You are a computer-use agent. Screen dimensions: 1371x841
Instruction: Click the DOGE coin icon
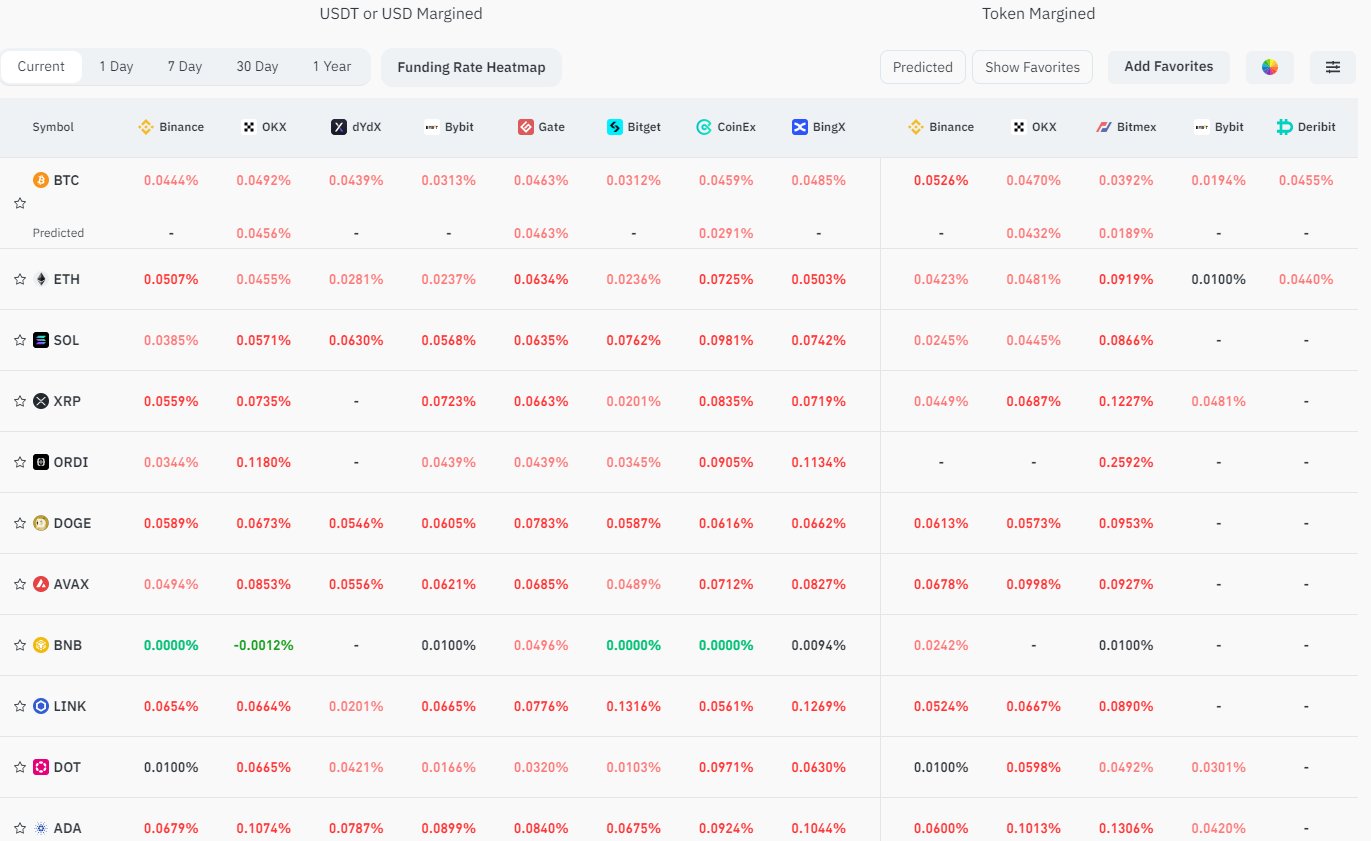(x=41, y=523)
